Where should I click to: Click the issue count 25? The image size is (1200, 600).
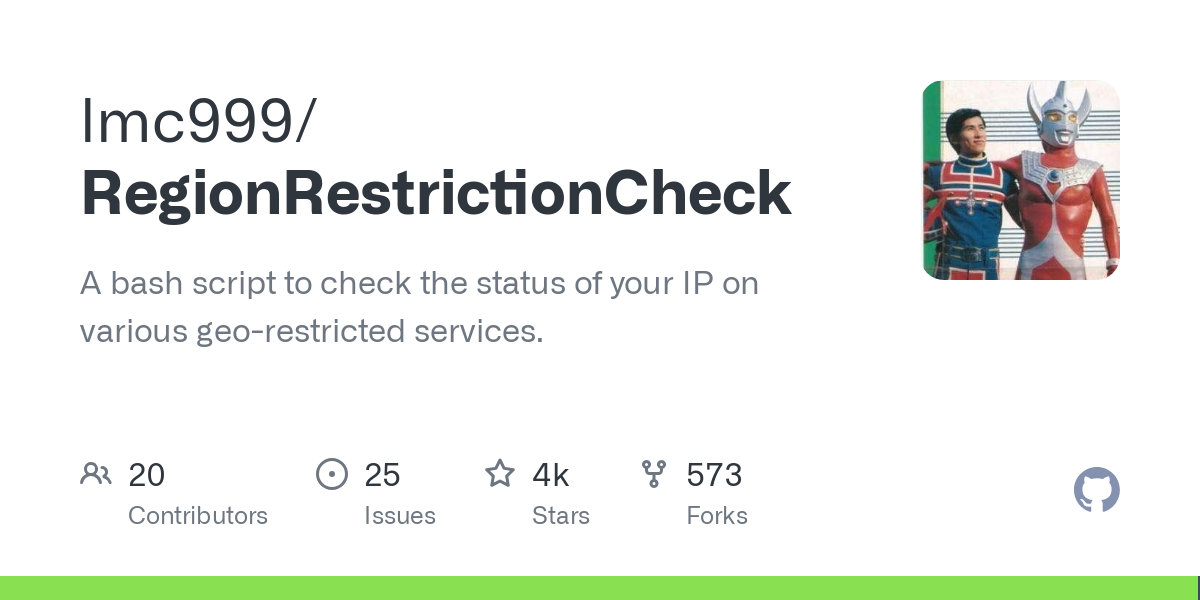tap(382, 474)
